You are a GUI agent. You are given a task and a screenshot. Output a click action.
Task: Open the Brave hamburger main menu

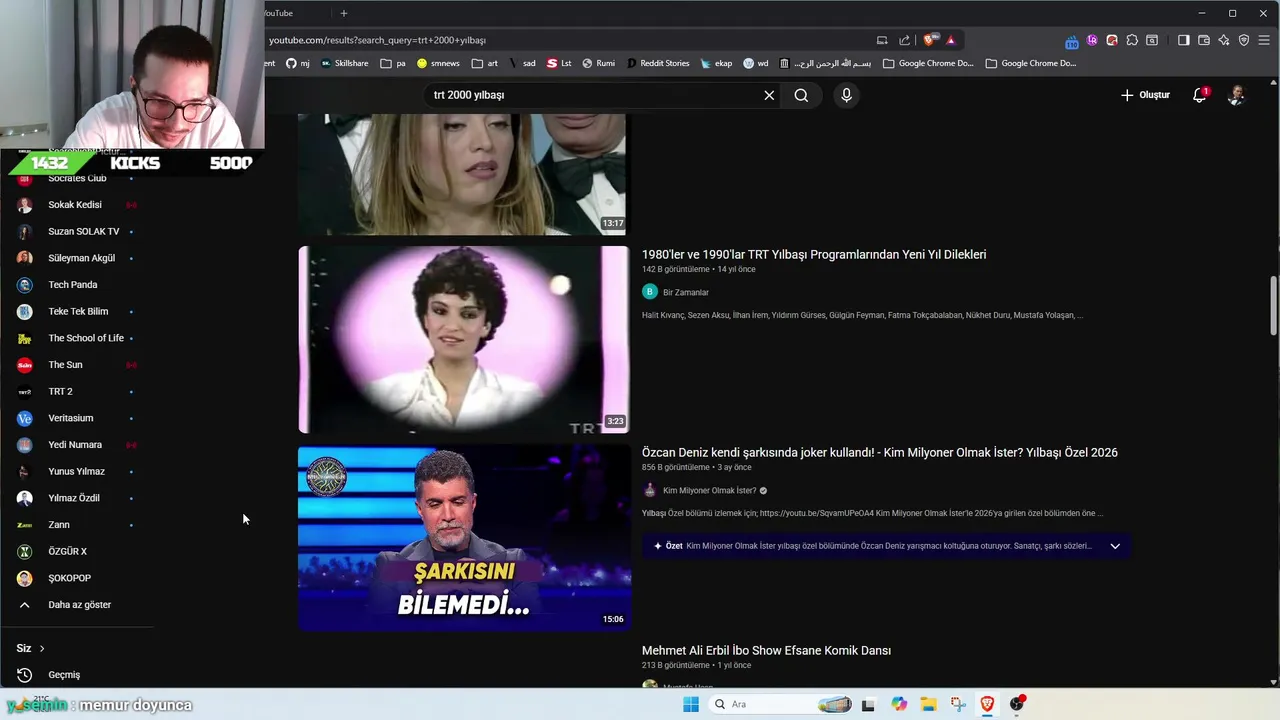(x=1264, y=40)
